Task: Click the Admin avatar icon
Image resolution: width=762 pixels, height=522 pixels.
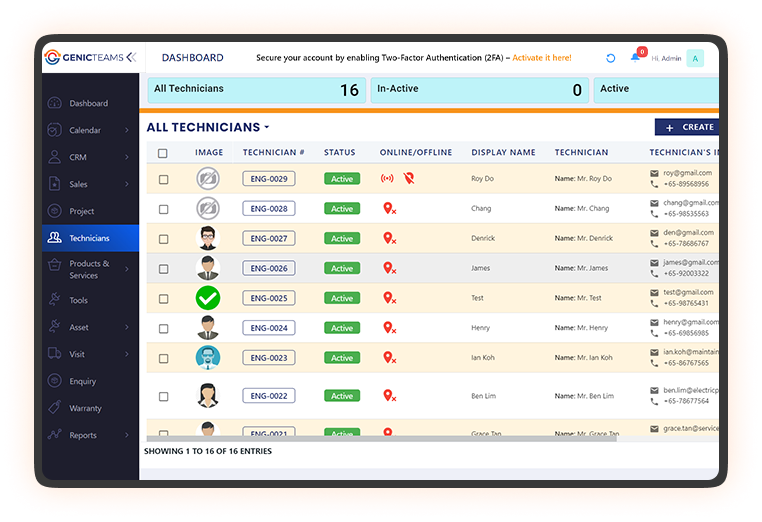Action: 695,58
